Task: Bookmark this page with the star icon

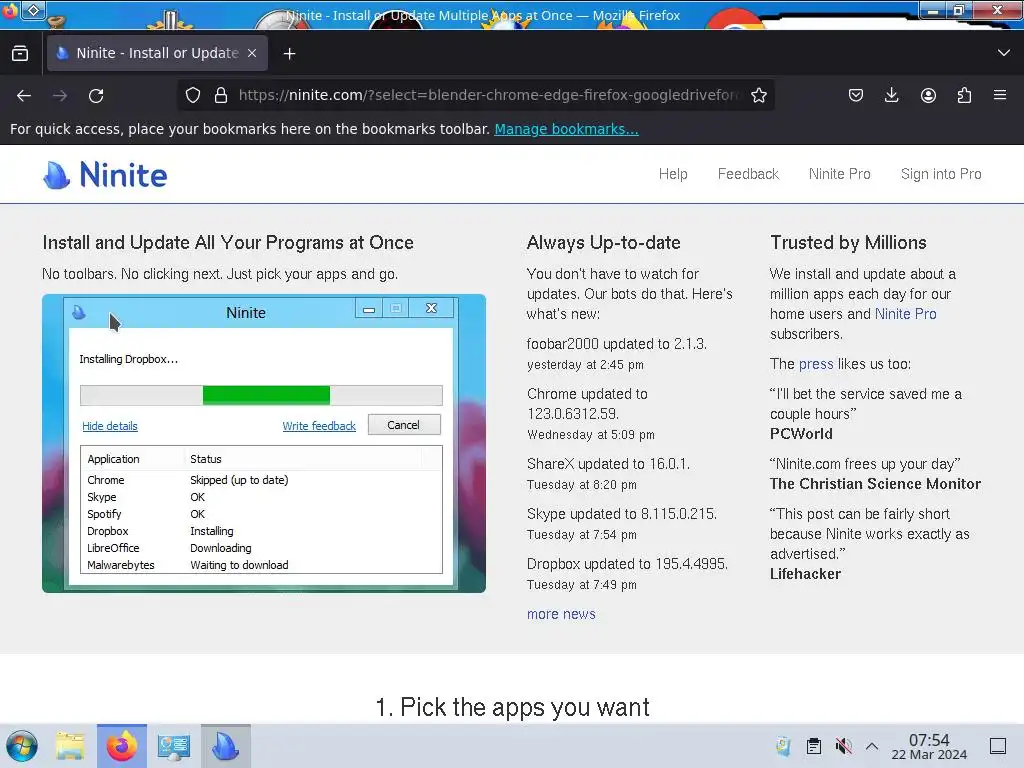Action: click(x=758, y=95)
